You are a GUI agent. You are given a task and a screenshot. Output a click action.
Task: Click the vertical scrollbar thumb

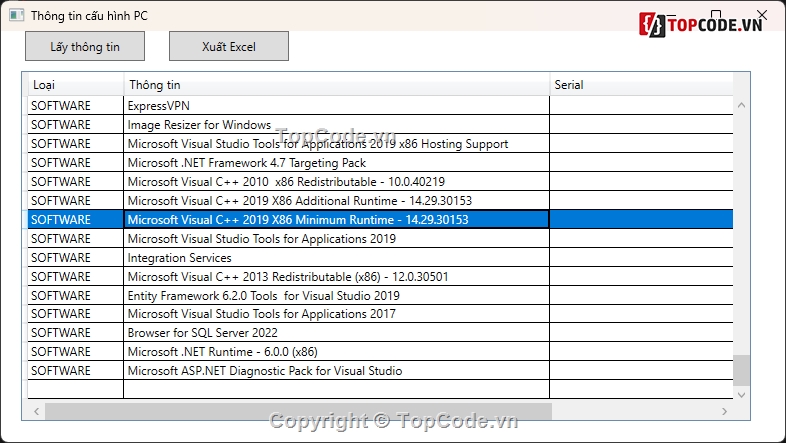pos(741,371)
